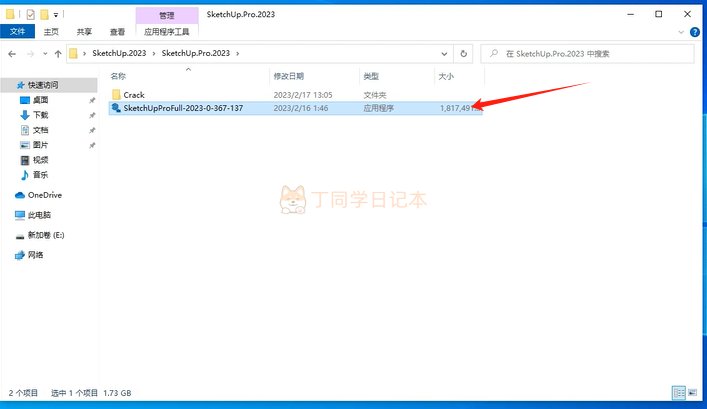
Task: Sort by 大小 column header
Action: click(446, 76)
